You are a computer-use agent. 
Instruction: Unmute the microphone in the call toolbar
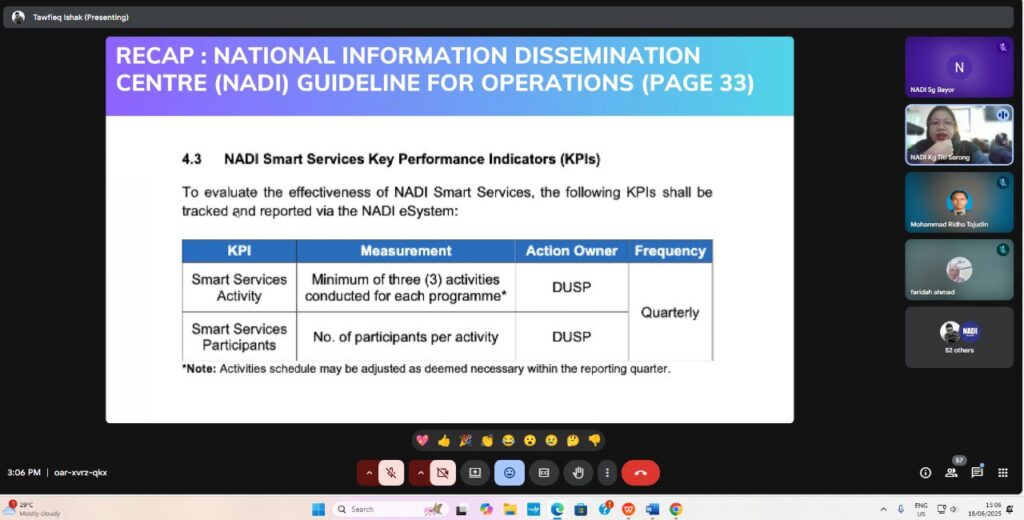(393, 472)
